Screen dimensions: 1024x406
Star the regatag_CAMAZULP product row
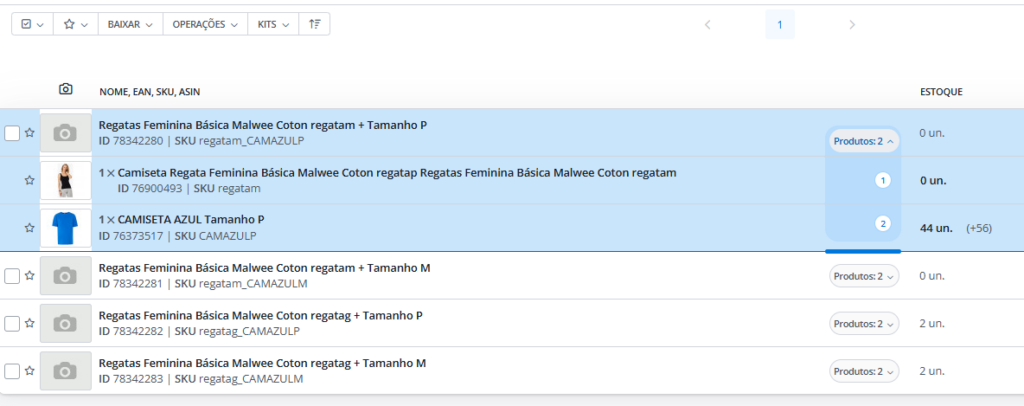coord(30,324)
